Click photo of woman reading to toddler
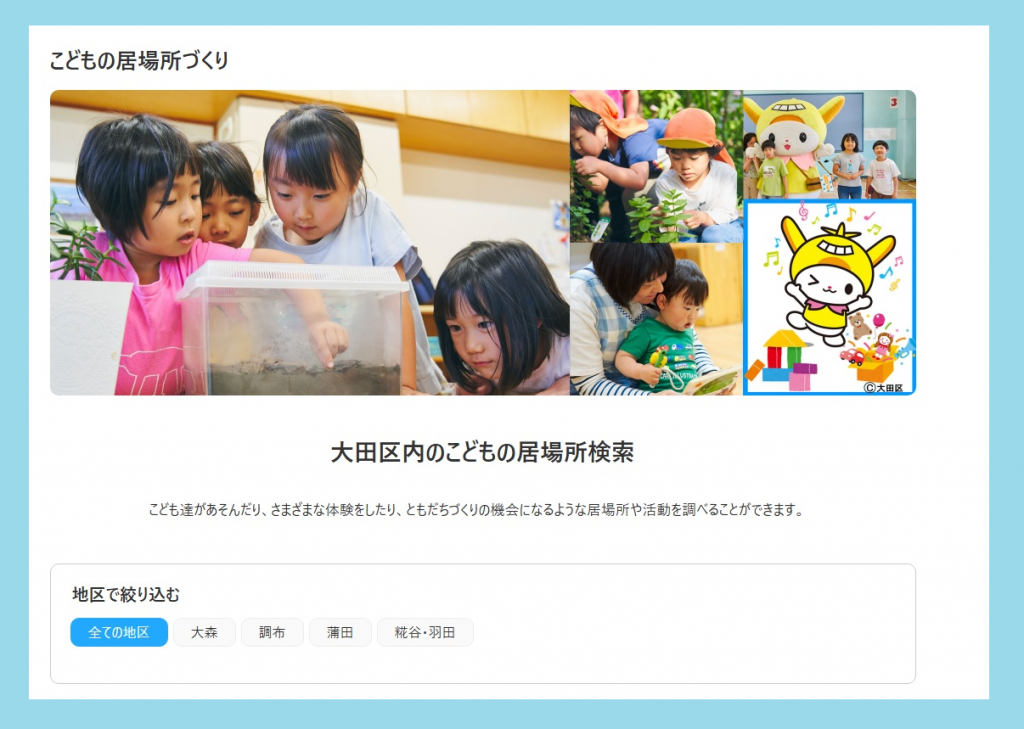 coord(656,319)
